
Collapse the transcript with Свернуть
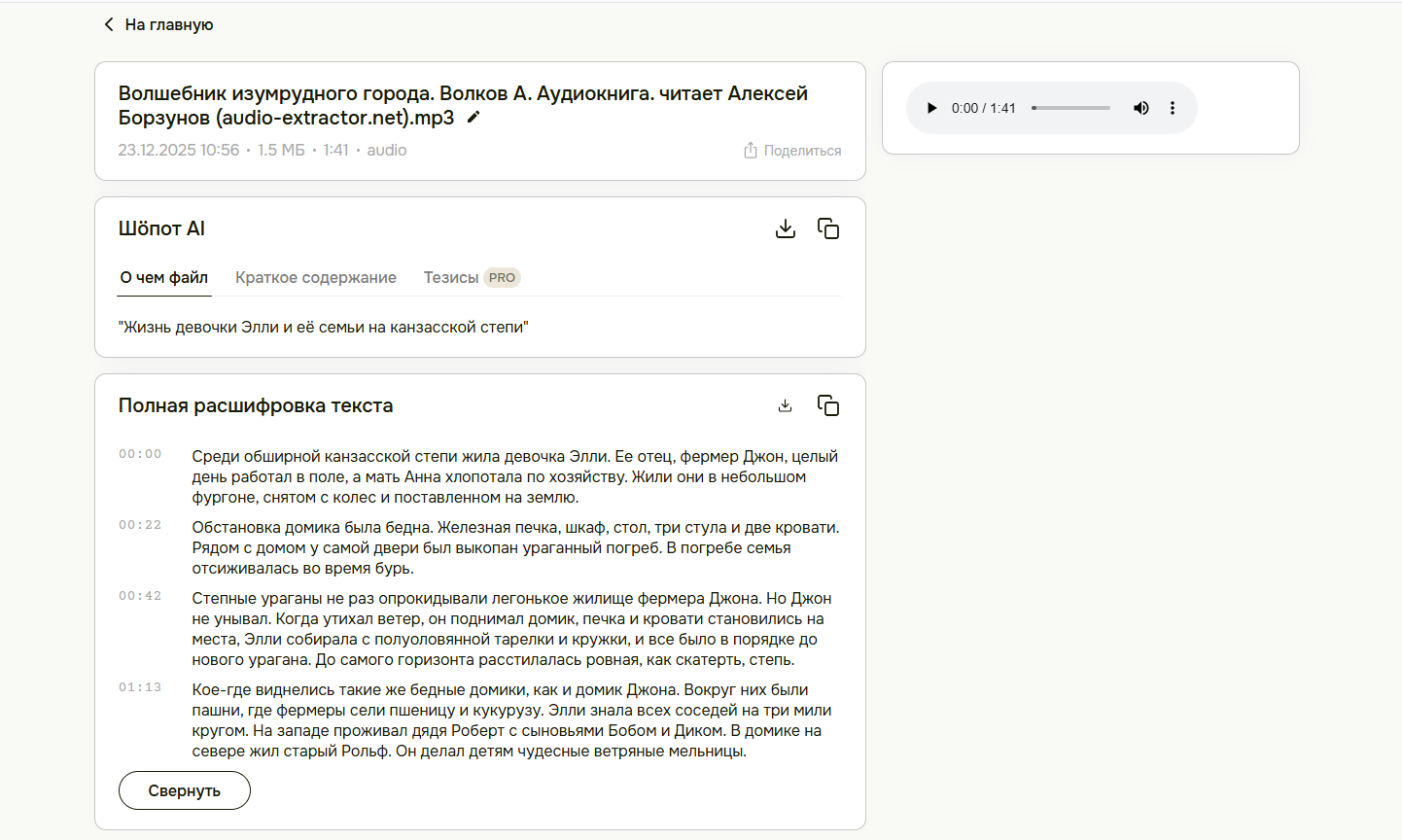tap(184, 789)
